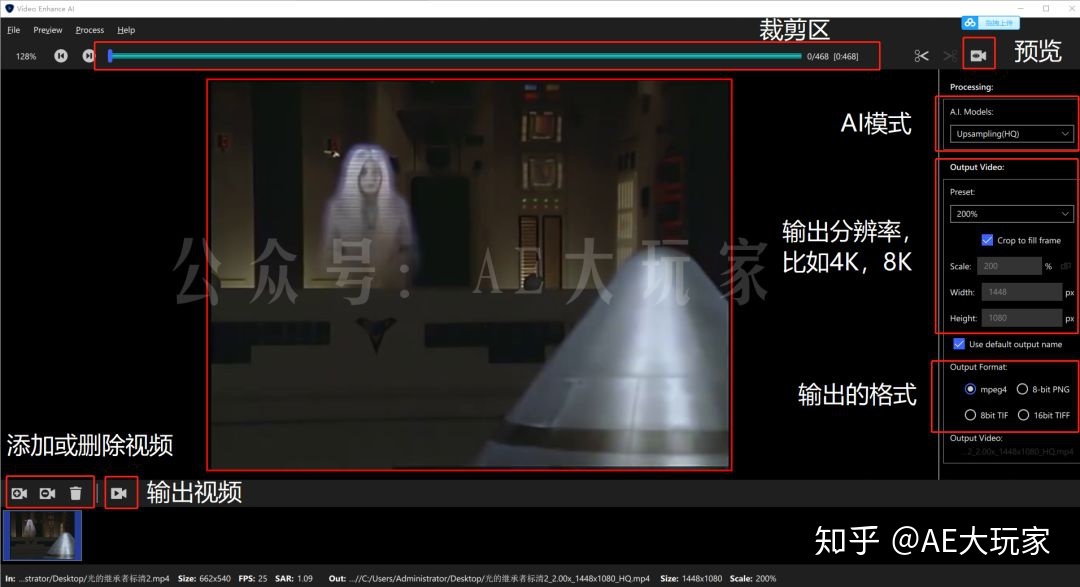Open the Process menu
This screenshot has width=1080, height=587.
click(x=90, y=30)
